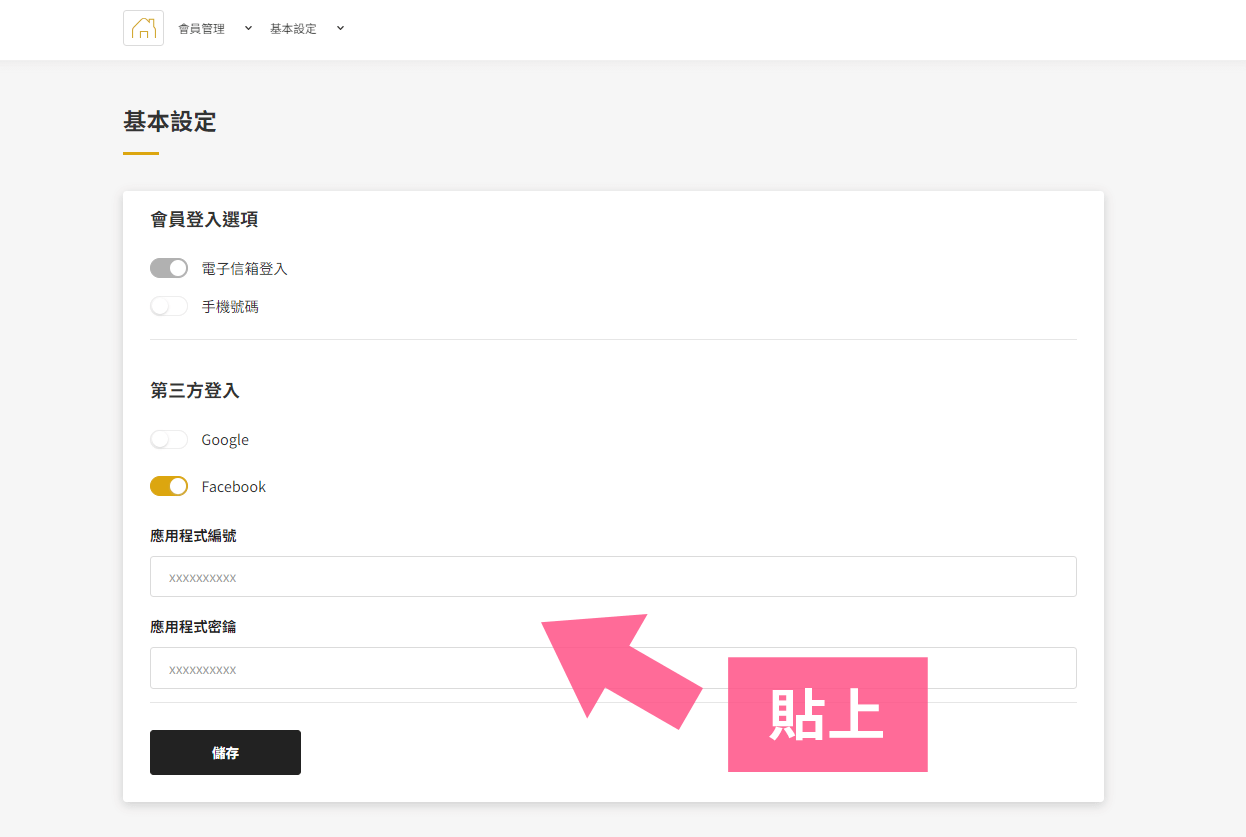Expand the chevron next to 會員管理
1246x837 pixels.
248,28
